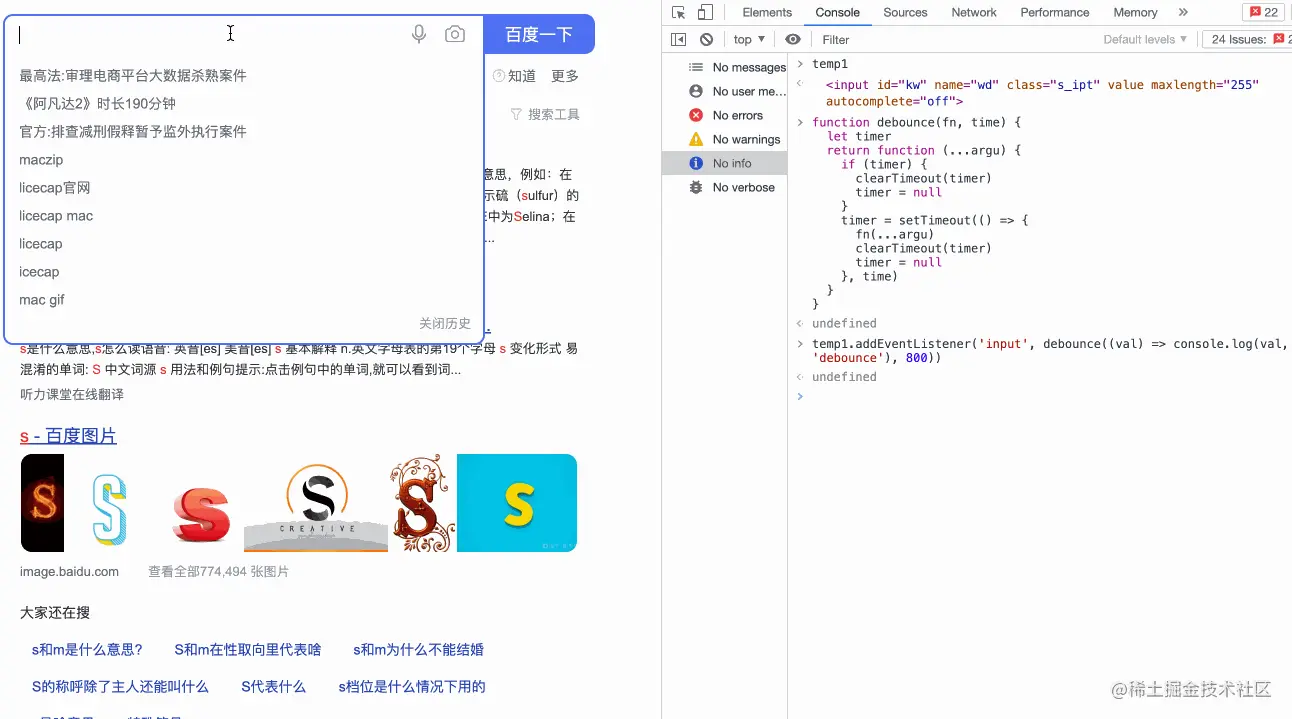Open the 更多 search categories
The width and height of the screenshot is (1292, 719).
[565, 76]
